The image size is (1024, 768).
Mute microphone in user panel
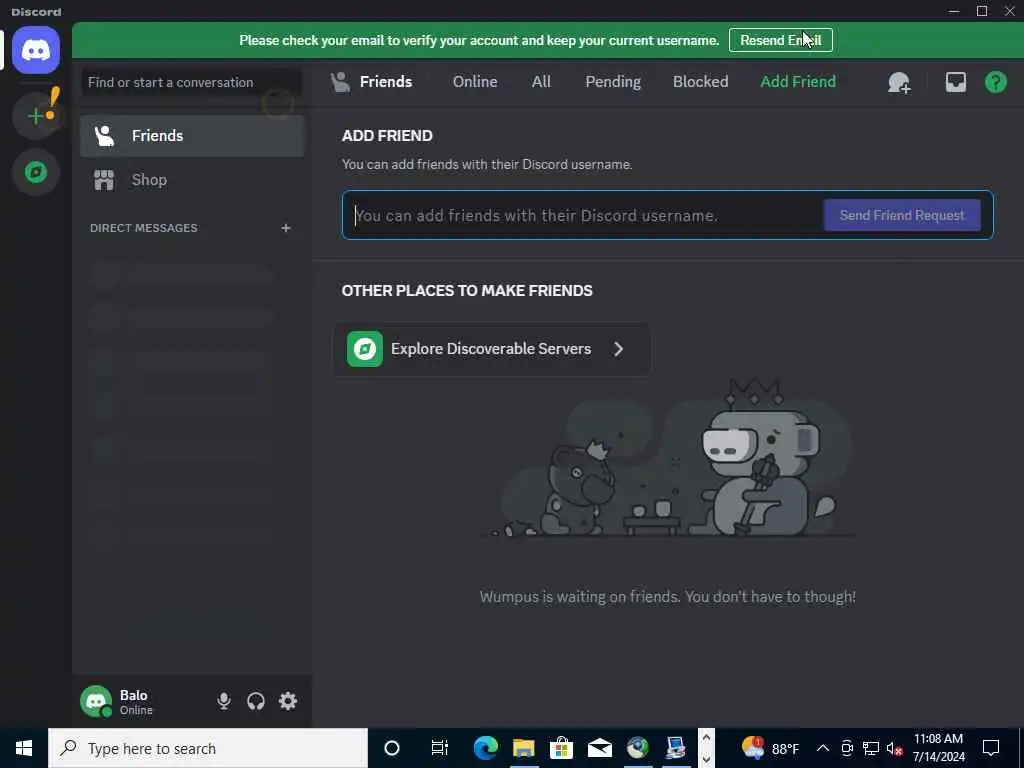(223, 701)
